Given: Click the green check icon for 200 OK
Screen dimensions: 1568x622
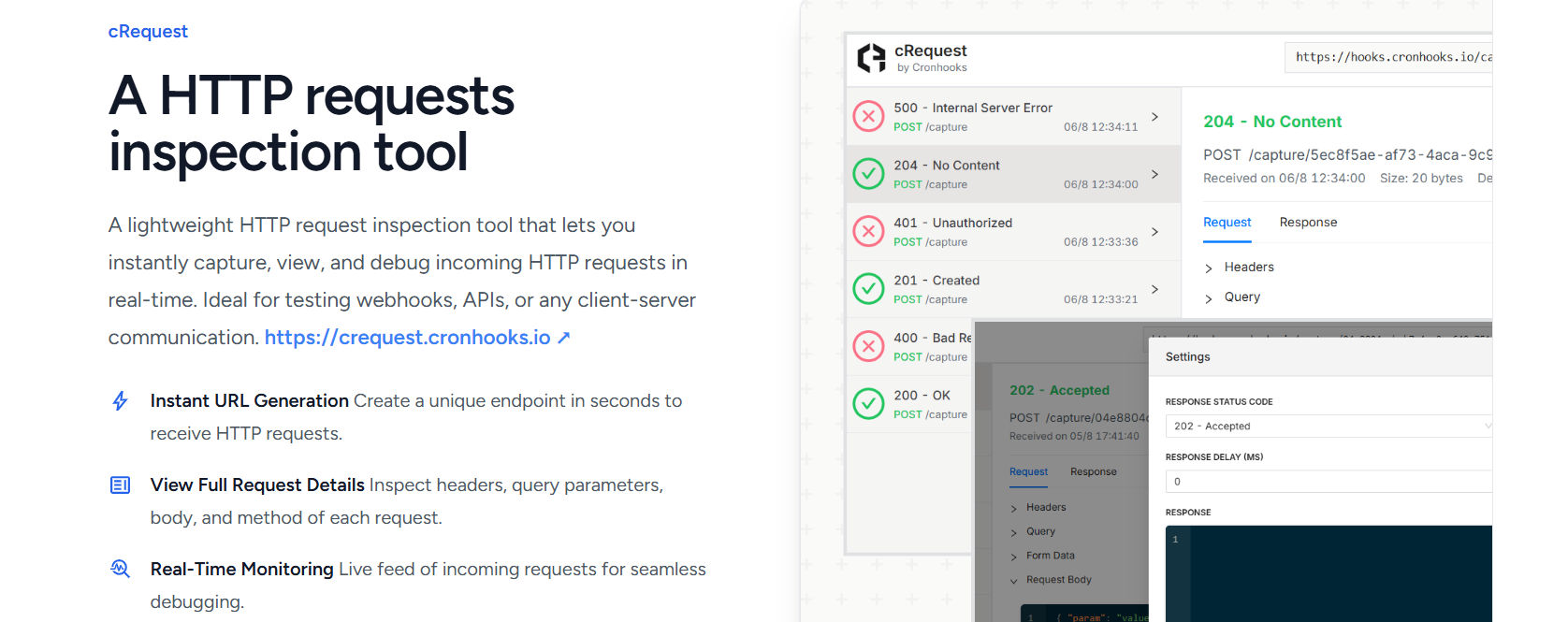Looking at the screenshot, I should pos(868,404).
